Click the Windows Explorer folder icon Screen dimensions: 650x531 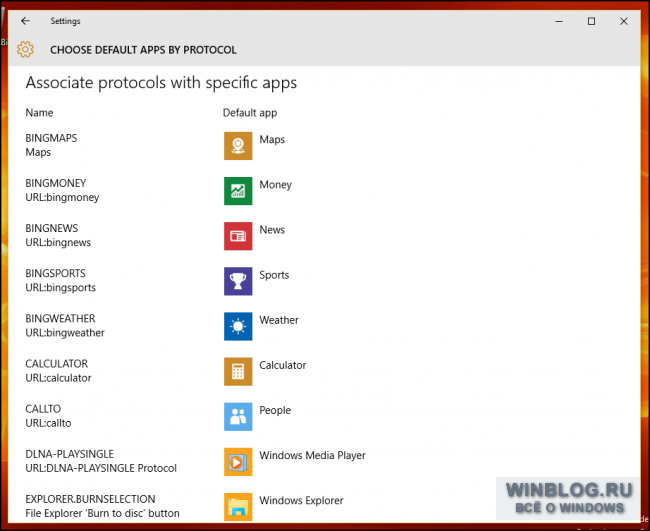click(238, 507)
